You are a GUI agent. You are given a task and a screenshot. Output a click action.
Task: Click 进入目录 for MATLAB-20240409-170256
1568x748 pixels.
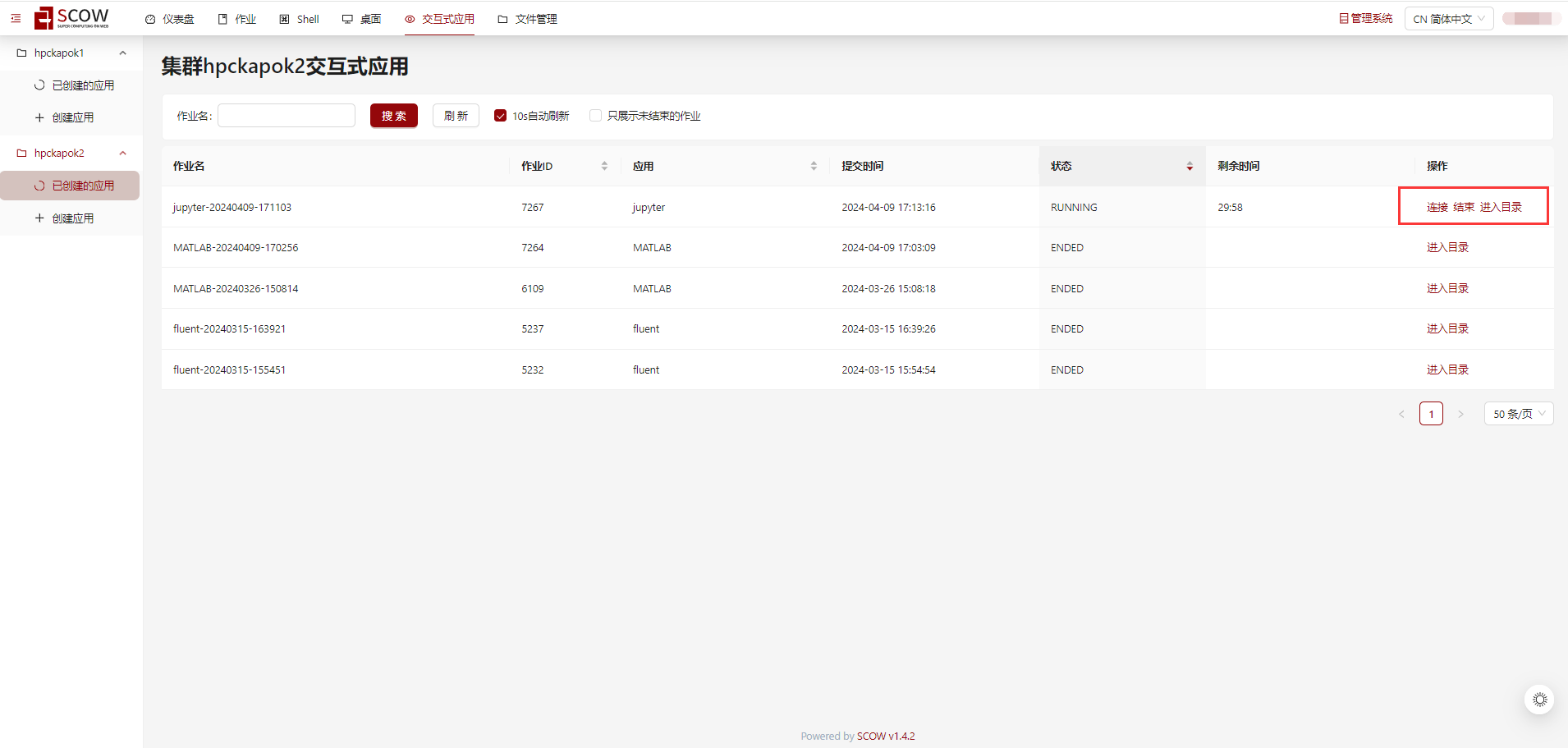[1447, 247]
